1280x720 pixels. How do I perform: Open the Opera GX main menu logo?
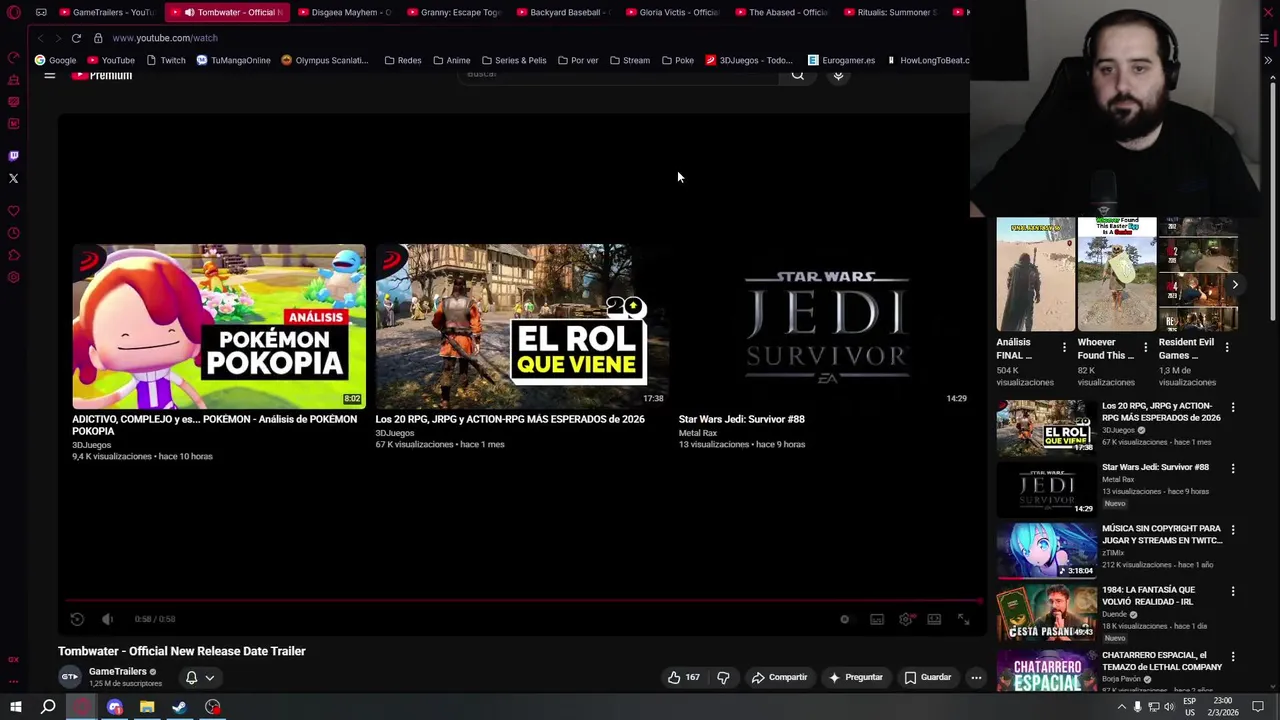click(x=13, y=12)
